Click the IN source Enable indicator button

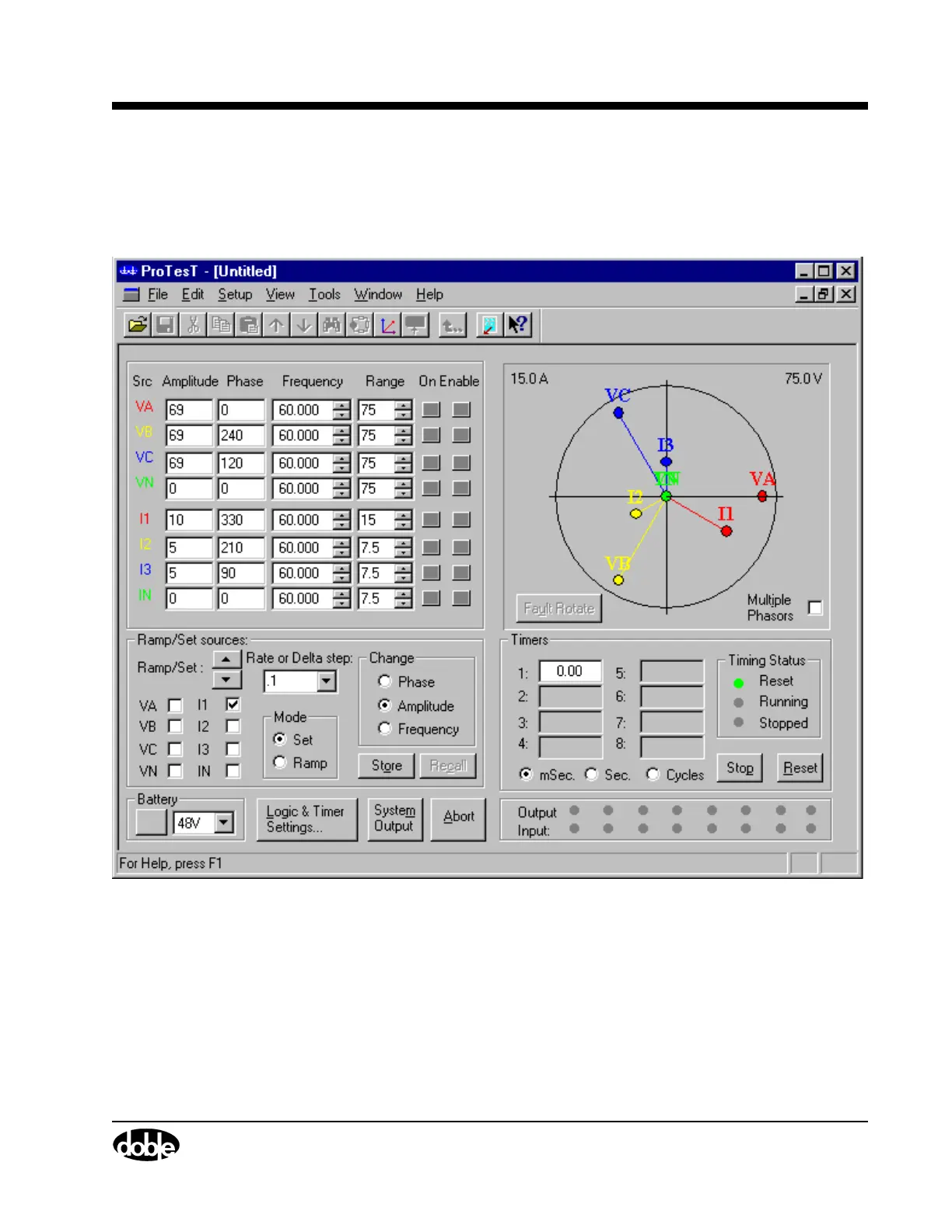(x=461, y=598)
